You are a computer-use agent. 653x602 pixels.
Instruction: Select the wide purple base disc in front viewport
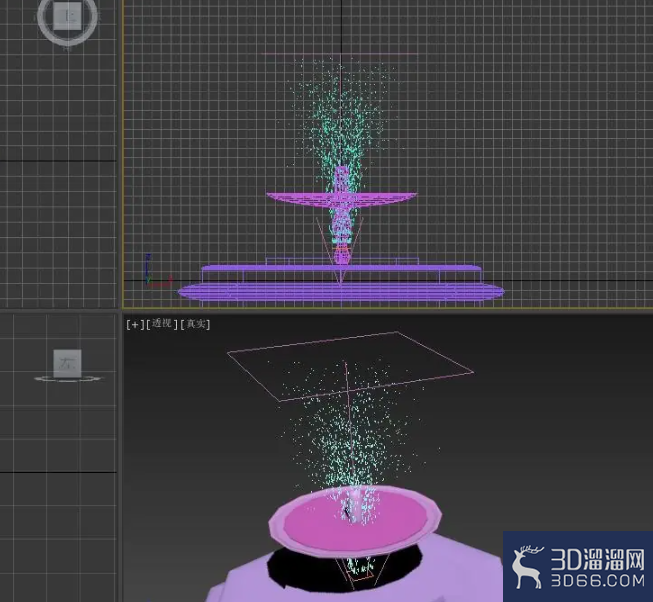(x=341, y=291)
